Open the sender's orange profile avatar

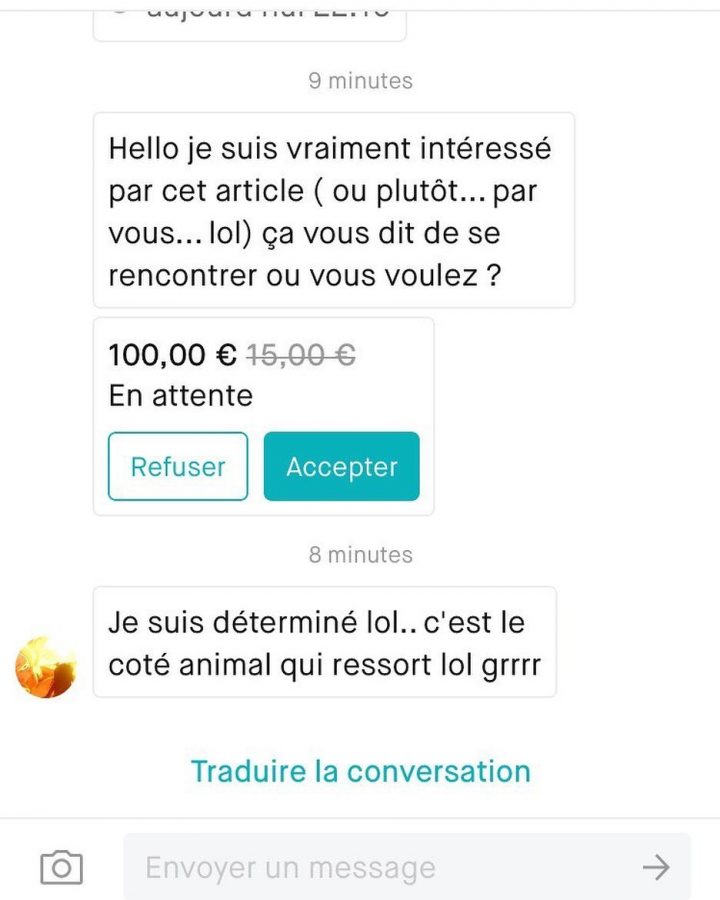pos(46,667)
